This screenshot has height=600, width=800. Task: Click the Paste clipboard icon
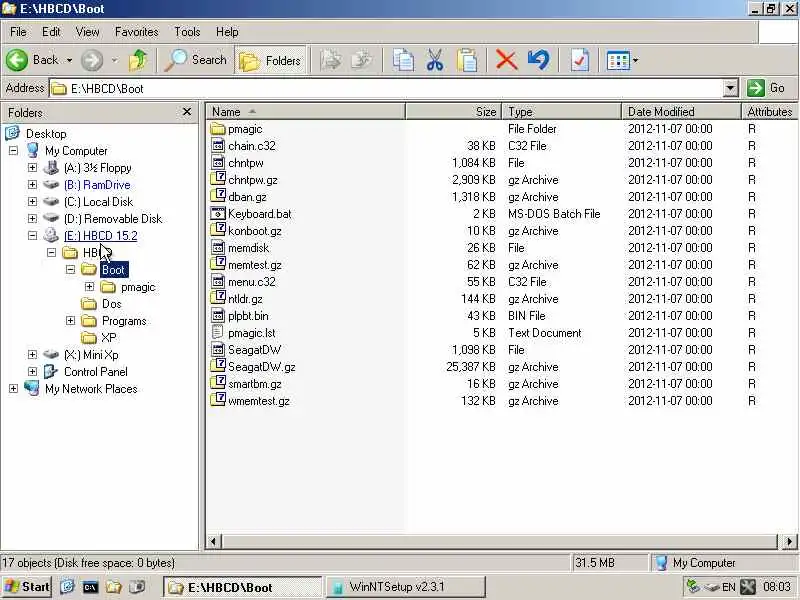pyautogui.click(x=467, y=60)
